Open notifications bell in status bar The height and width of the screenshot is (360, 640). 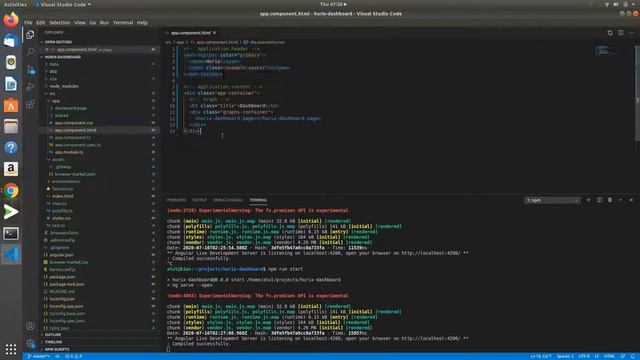[633, 356]
